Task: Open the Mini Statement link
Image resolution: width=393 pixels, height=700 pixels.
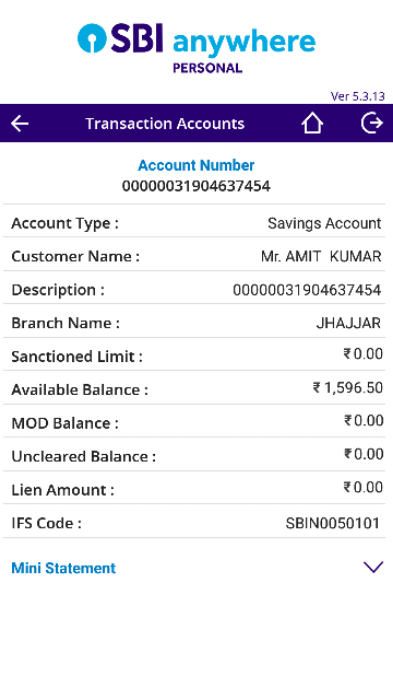Action: [63, 568]
